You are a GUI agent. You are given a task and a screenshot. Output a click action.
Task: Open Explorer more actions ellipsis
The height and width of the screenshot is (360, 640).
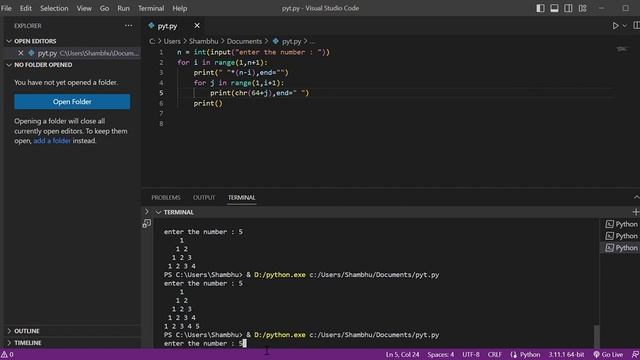129,26
